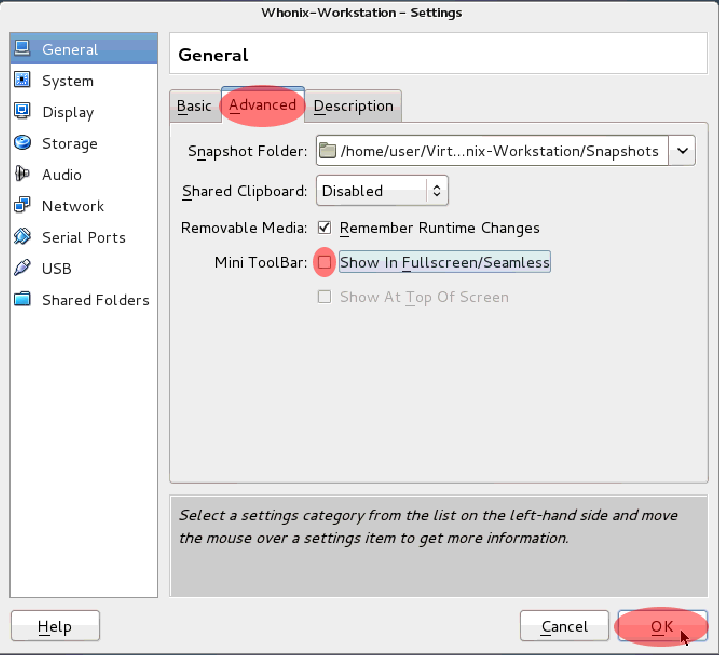Select Network in the settings list
The width and height of the screenshot is (720, 655).
tap(84, 206)
